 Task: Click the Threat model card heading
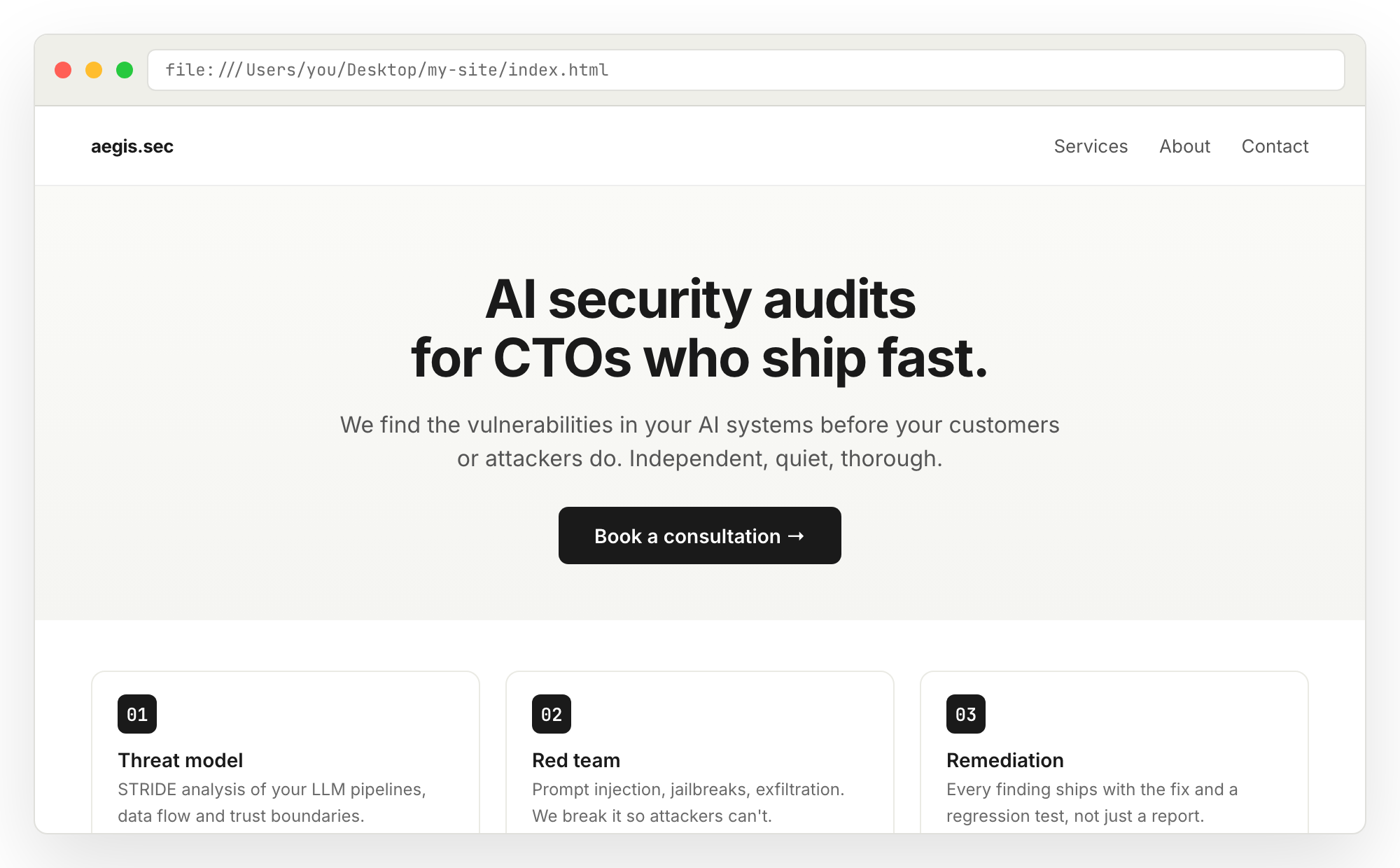coord(180,760)
